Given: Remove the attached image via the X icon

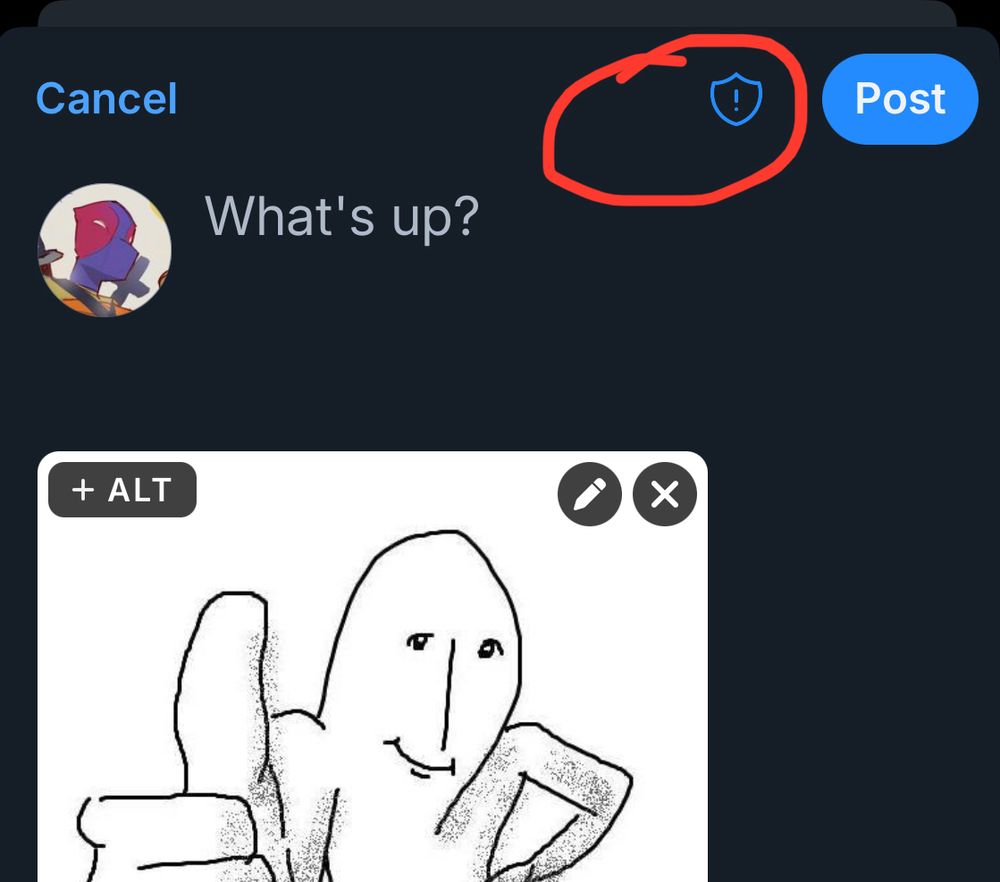Looking at the screenshot, I should click(x=664, y=493).
